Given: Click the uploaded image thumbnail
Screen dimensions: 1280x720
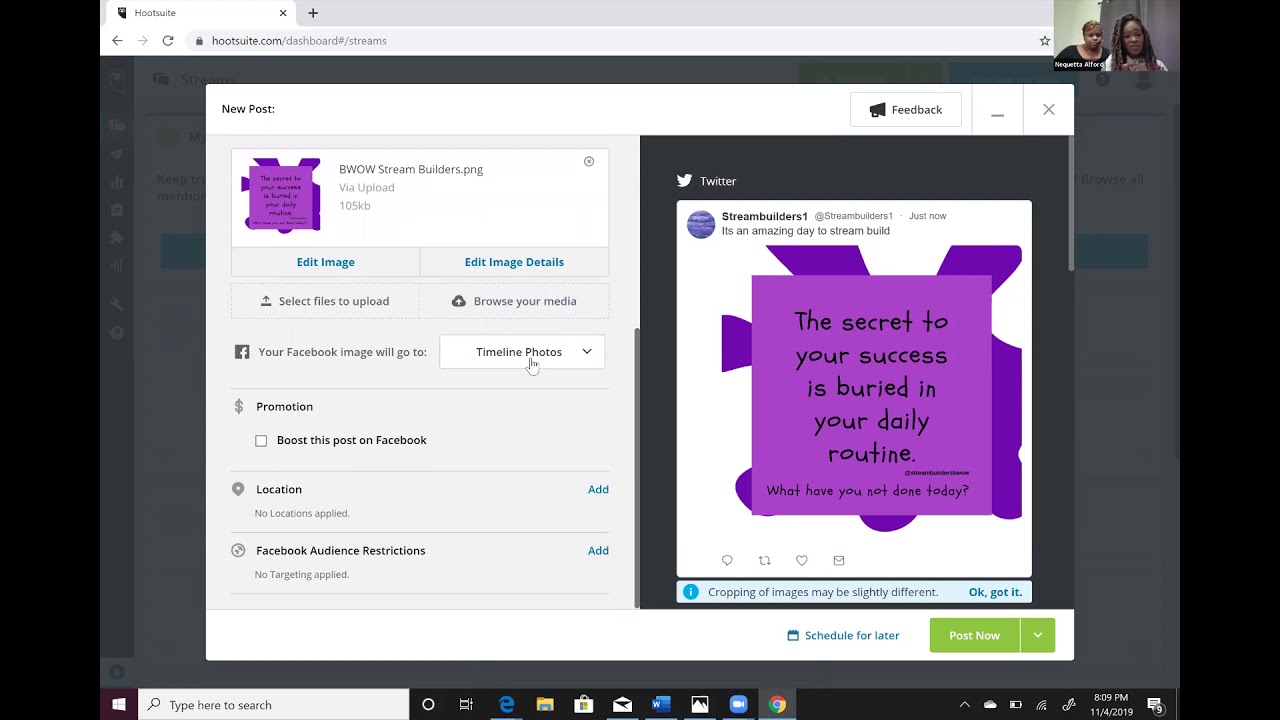Looking at the screenshot, I should click(x=281, y=196).
